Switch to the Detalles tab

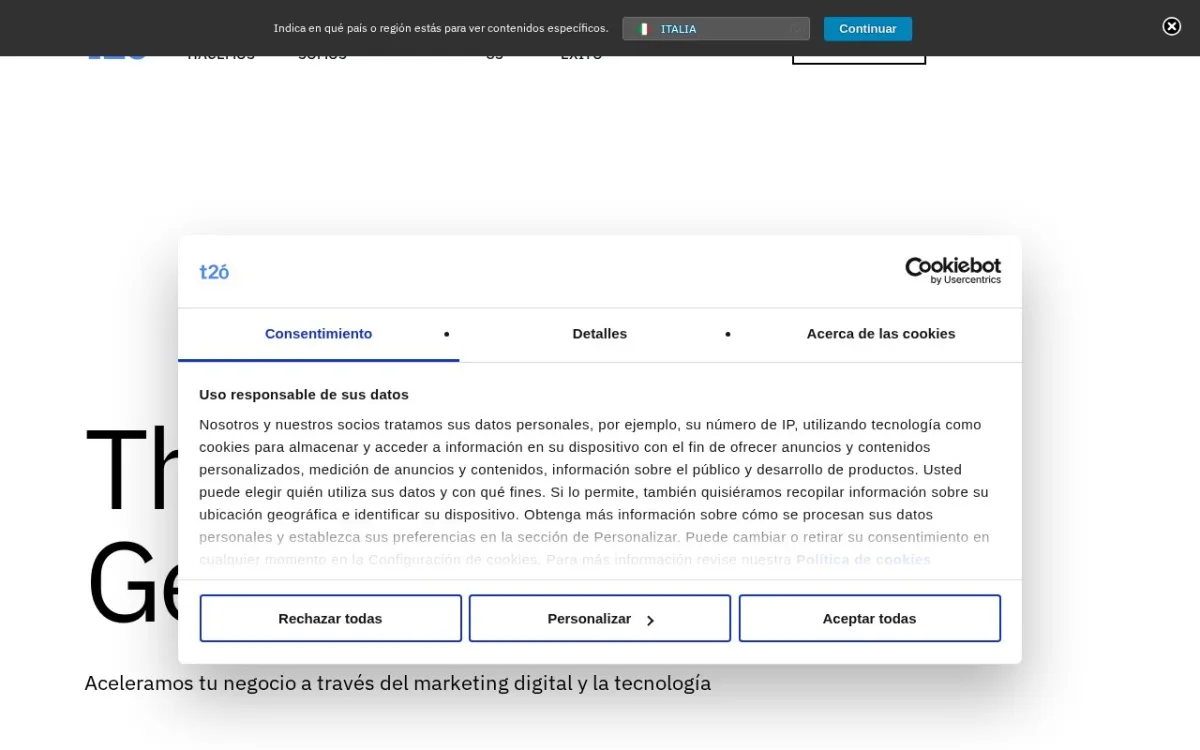tap(600, 334)
